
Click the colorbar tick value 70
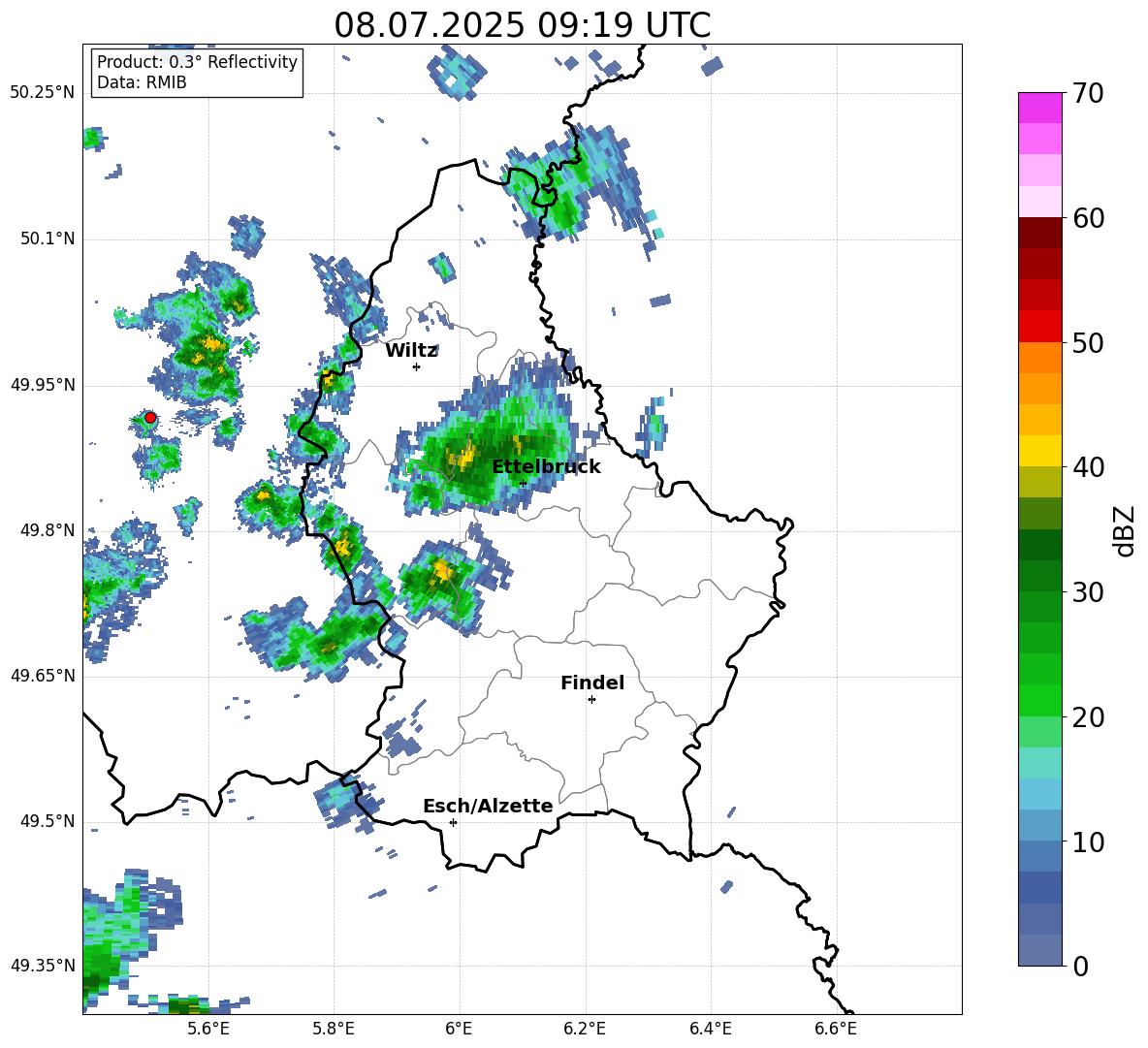(x=1087, y=94)
